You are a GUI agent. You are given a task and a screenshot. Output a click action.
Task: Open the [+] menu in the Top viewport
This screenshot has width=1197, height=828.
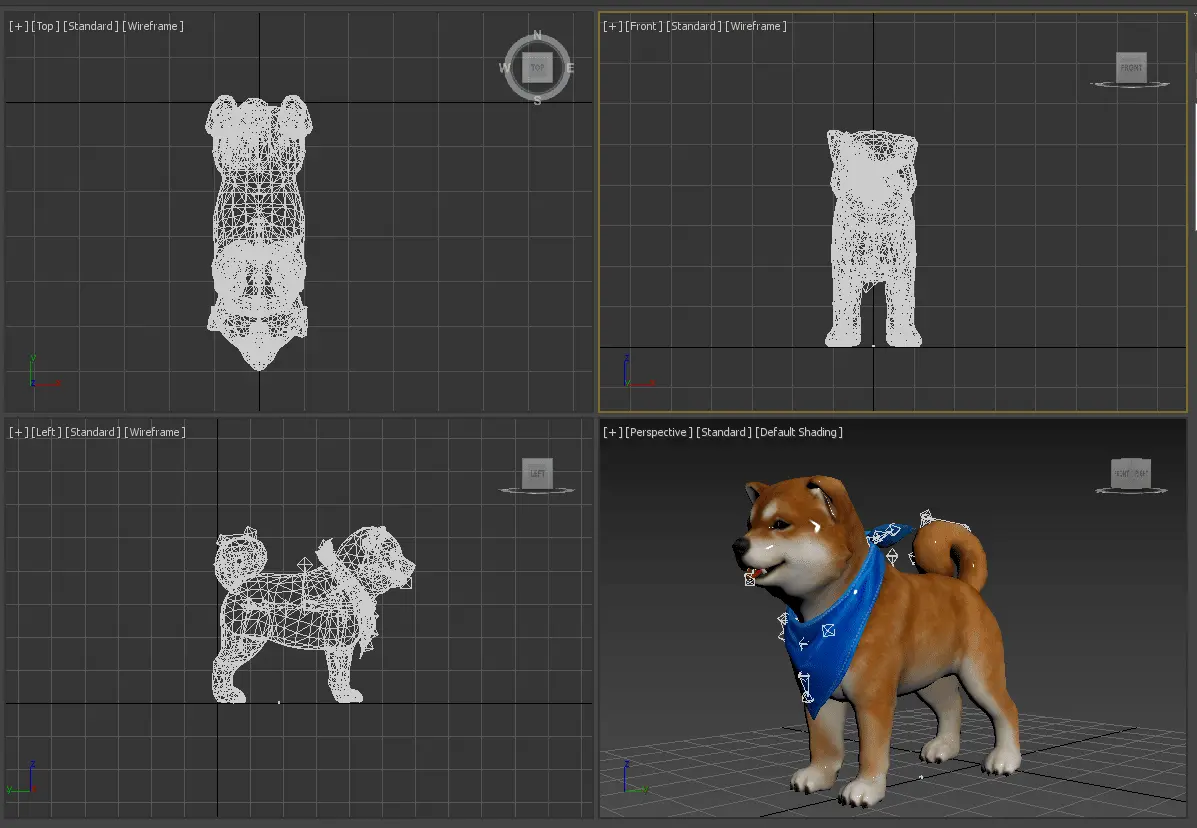pyautogui.click(x=18, y=26)
